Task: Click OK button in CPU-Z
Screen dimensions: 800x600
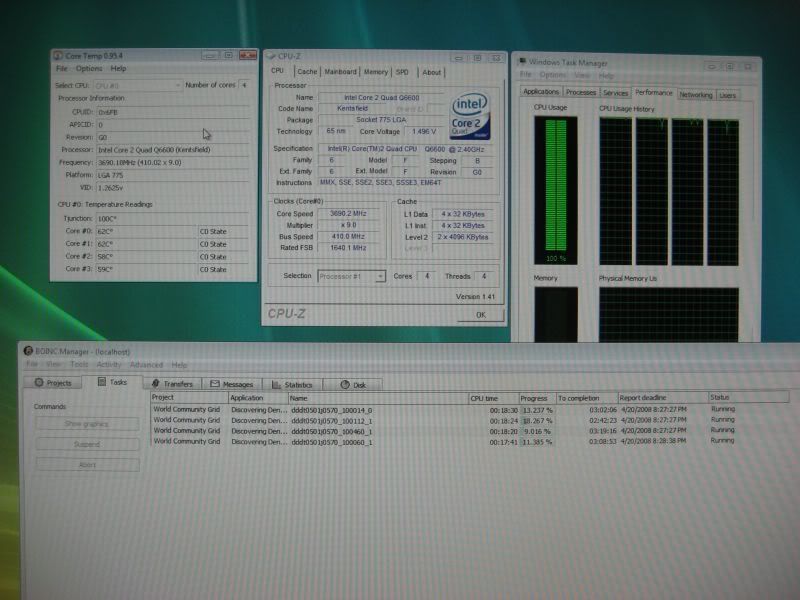Action: coord(480,315)
